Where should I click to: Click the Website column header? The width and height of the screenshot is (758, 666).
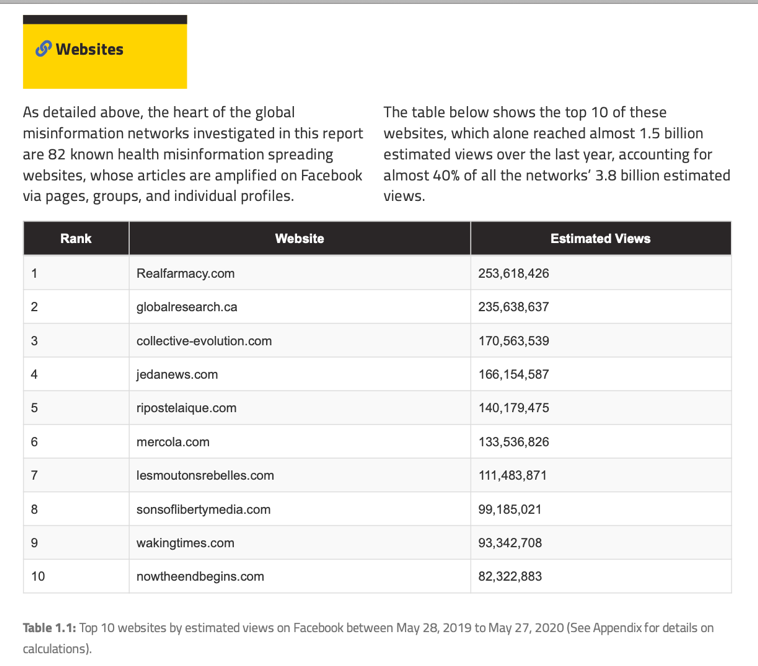click(x=299, y=239)
